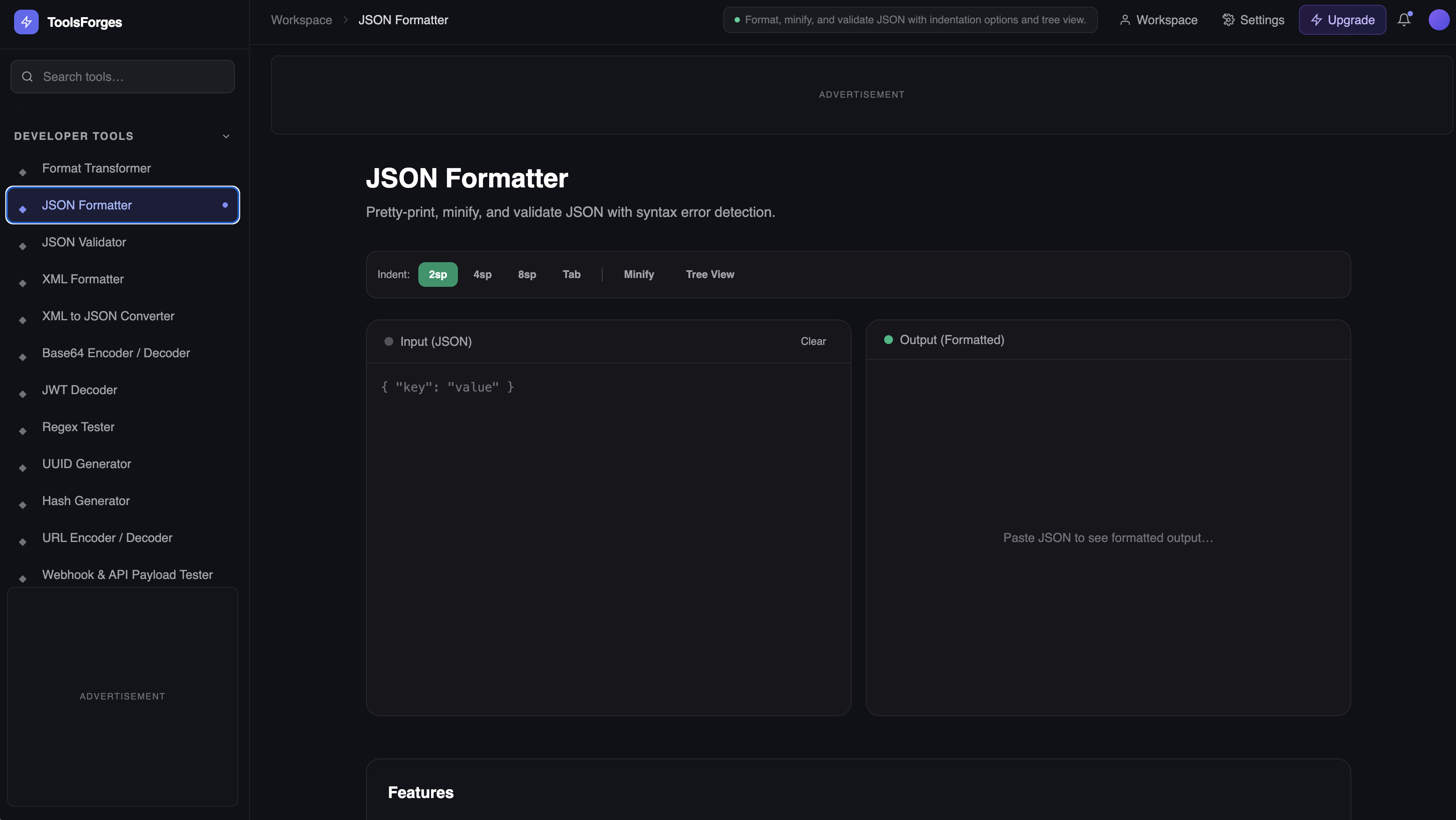Open XML Formatter tool
The image size is (1456, 820).
(123, 279)
